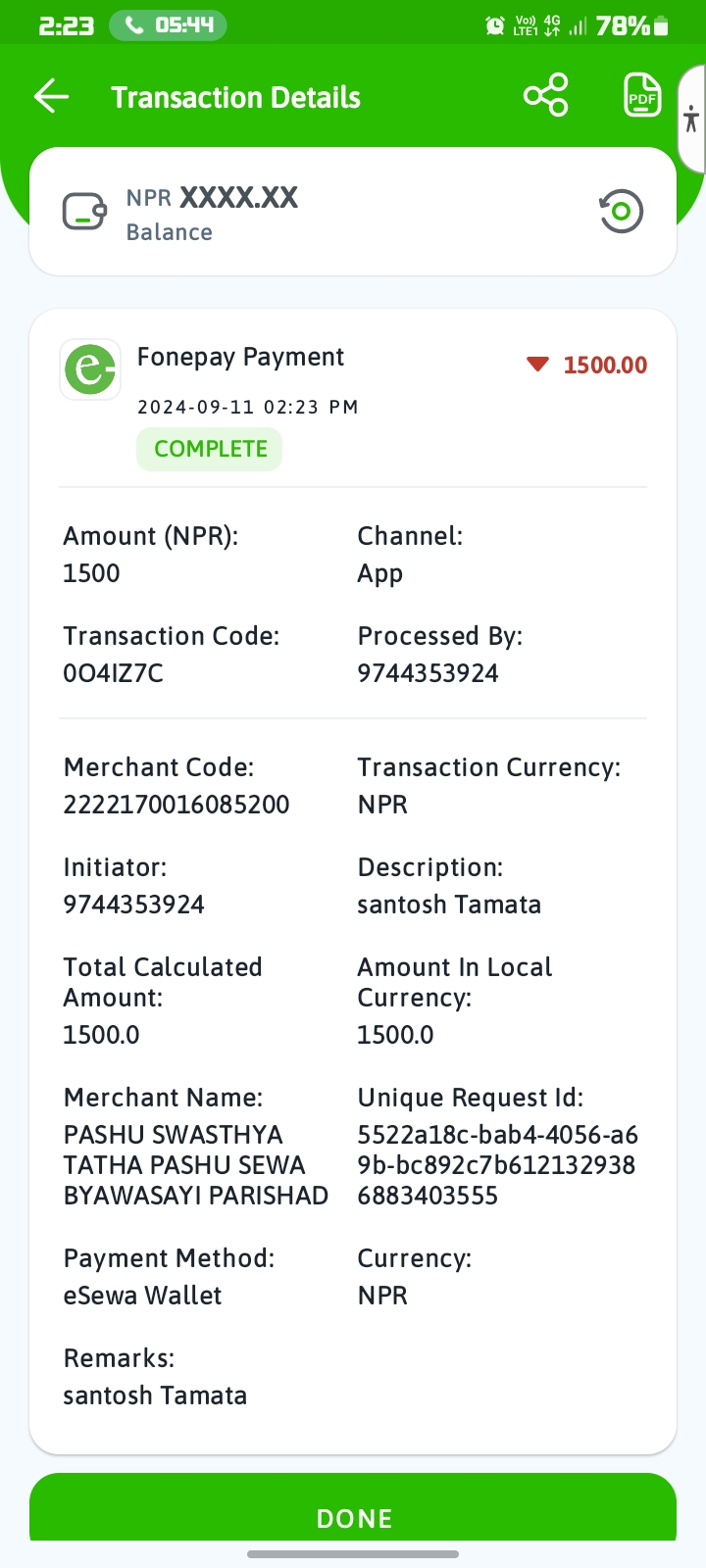Tap the DONE button

(x=353, y=1508)
